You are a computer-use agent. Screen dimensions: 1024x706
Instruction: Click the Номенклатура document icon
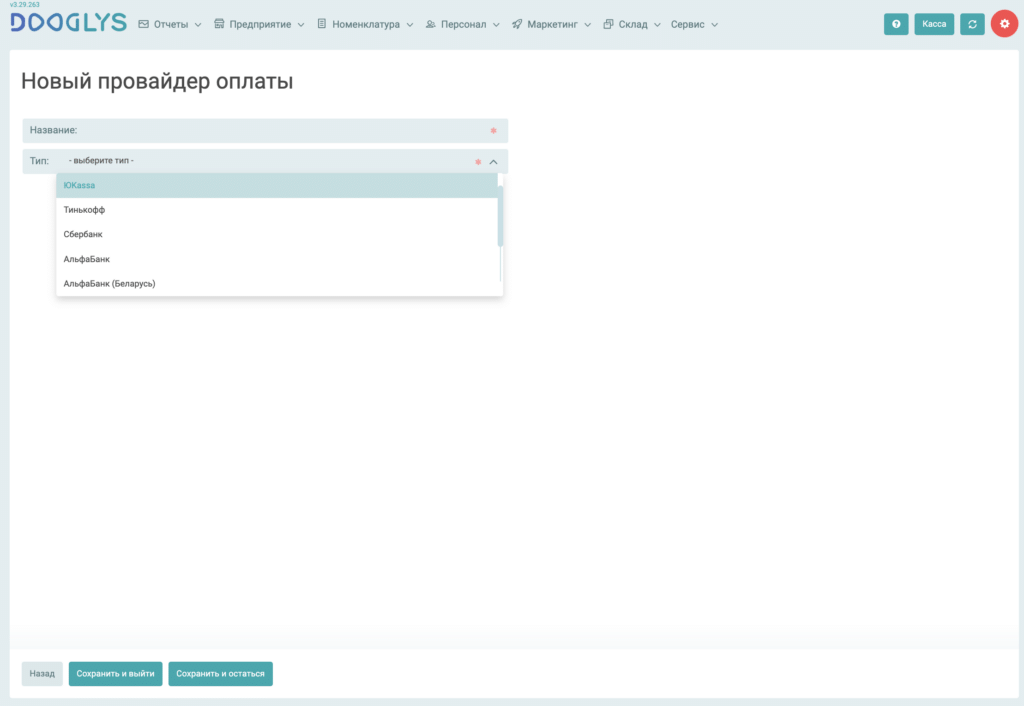point(322,24)
